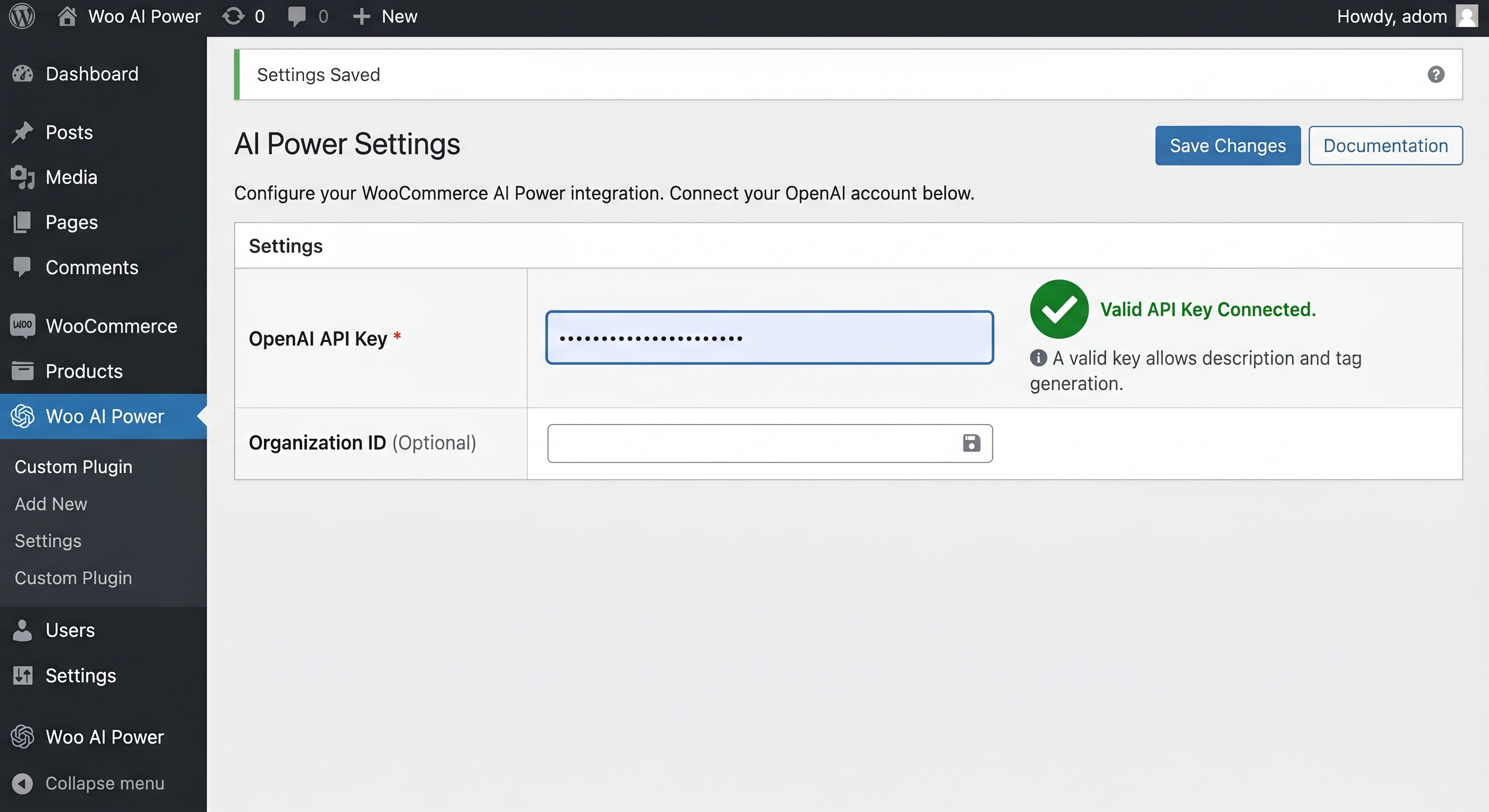1489x812 pixels.
Task: Click the 'Configure your WooCommerce AI Power integration' description
Action: point(604,193)
